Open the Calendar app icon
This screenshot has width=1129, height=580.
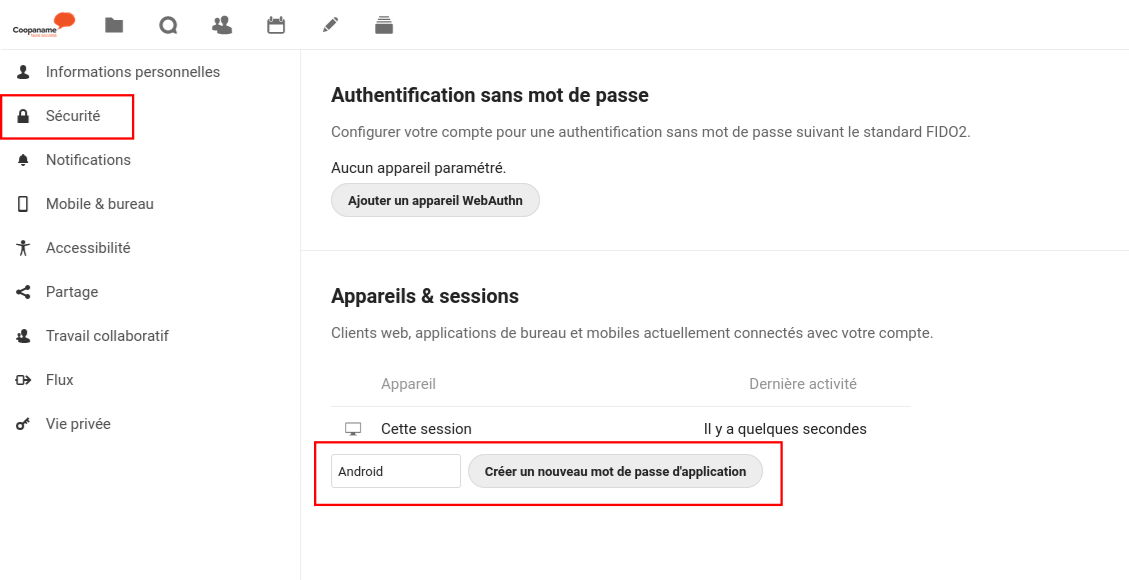point(276,25)
